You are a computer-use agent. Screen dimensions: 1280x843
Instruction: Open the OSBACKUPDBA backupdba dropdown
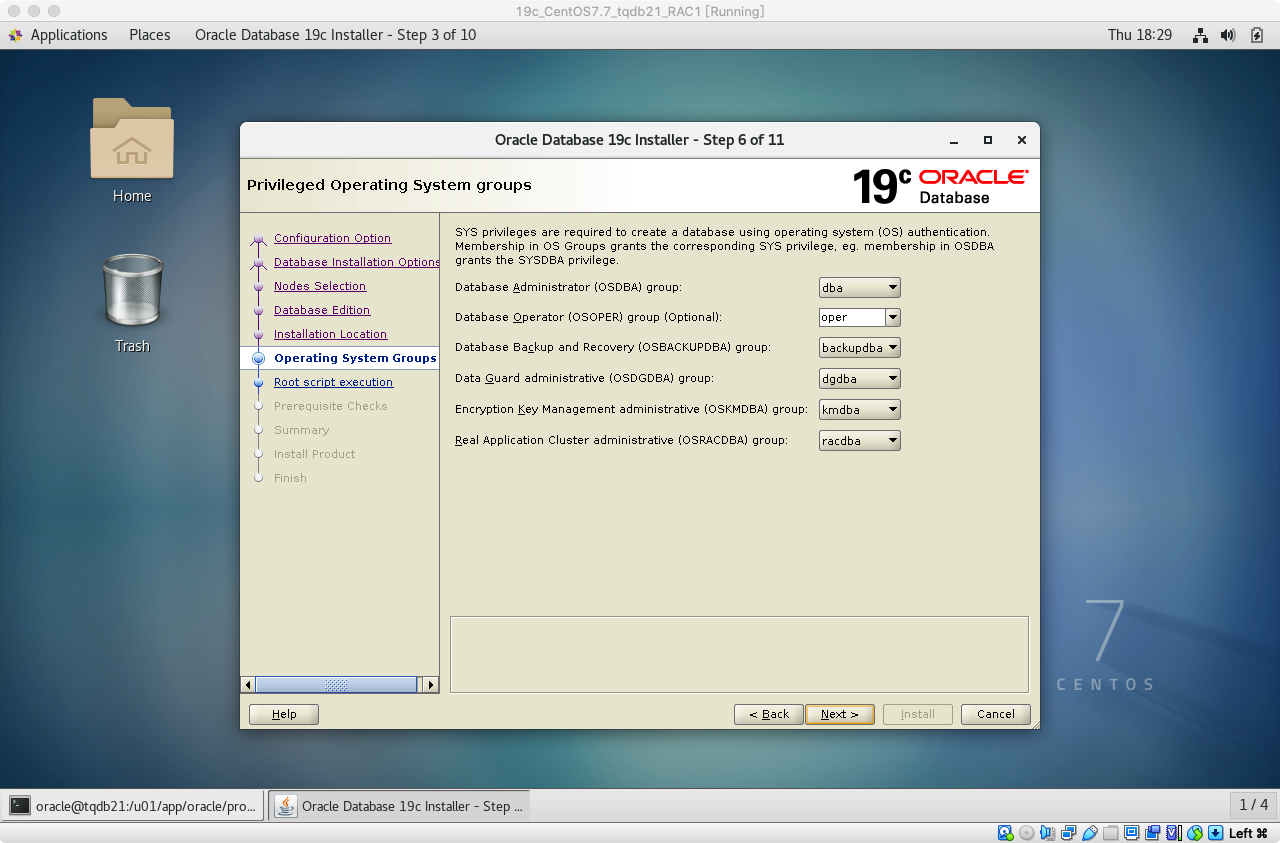[x=860, y=348]
